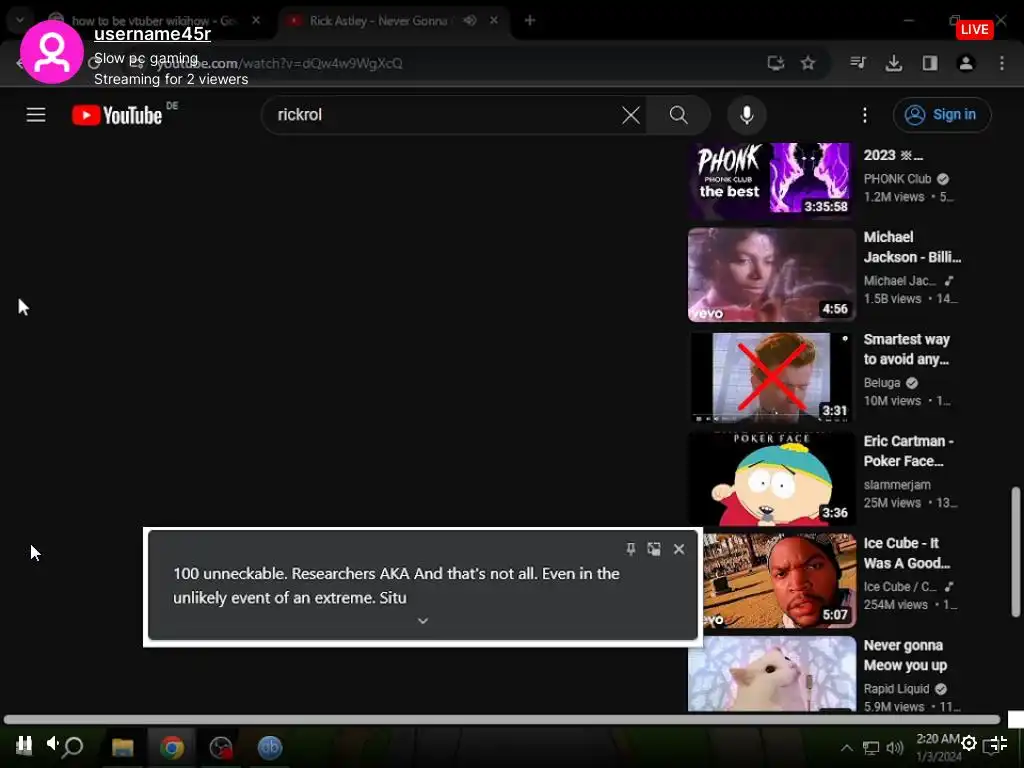Close the Rick Astley tab

coord(494,20)
